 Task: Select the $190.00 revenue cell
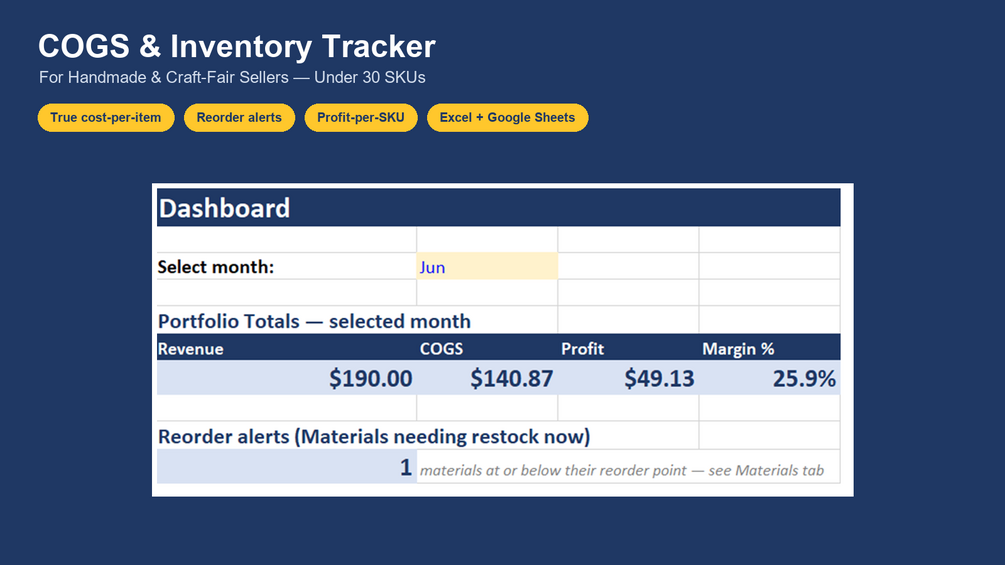[x=287, y=378]
